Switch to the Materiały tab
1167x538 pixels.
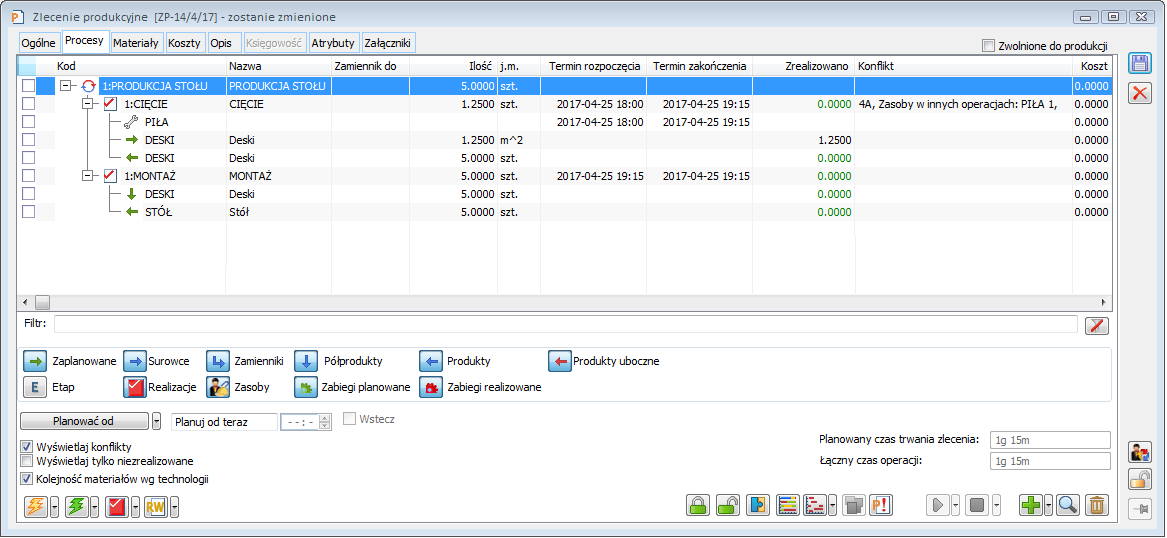(x=135, y=43)
